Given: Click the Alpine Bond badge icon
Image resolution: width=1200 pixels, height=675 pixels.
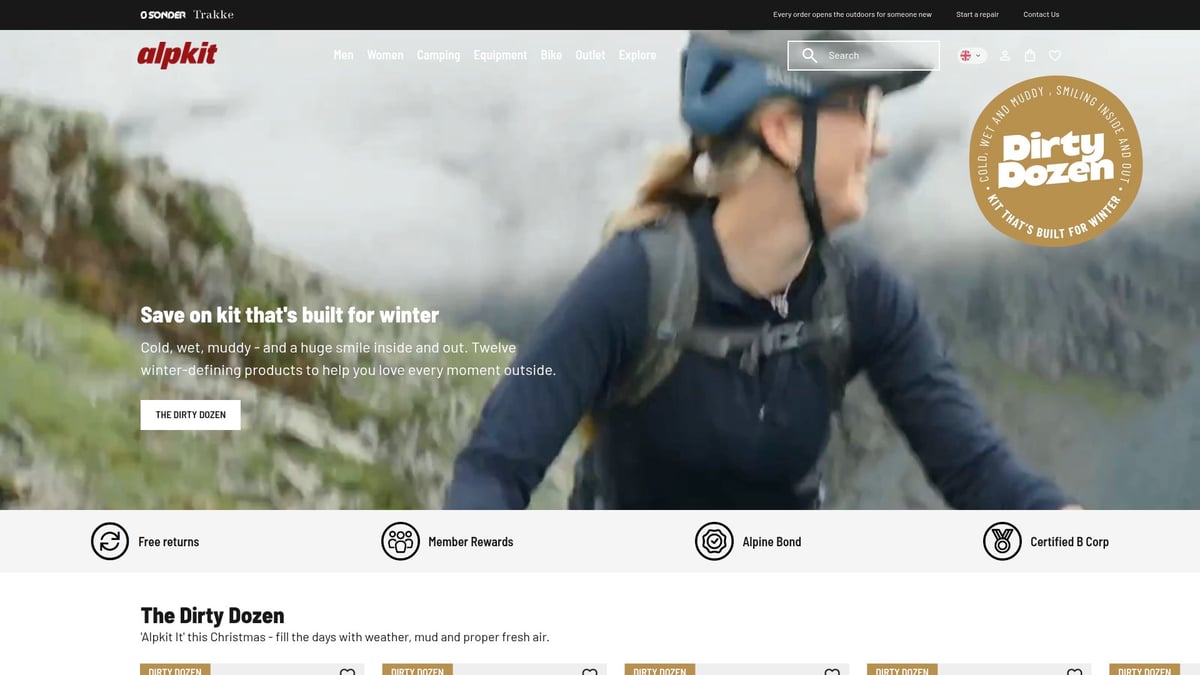Looking at the screenshot, I should click(x=714, y=541).
